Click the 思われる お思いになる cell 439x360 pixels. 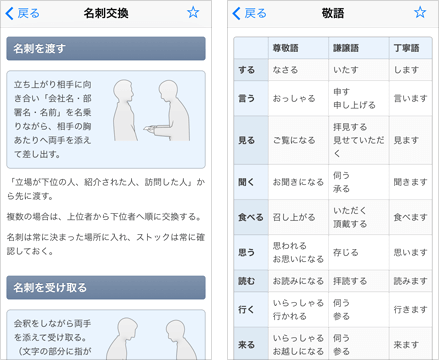pyautogui.click(x=298, y=252)
